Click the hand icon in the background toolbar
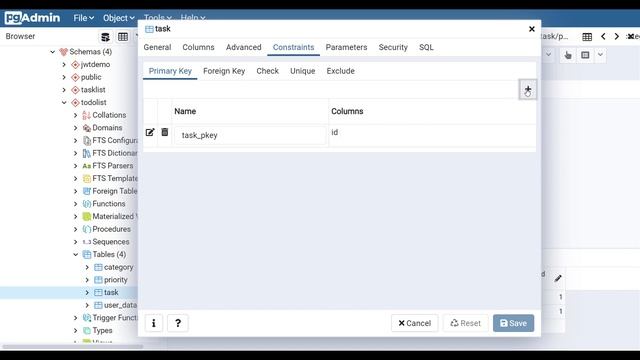The width and height of the screenshot is (640, 360). pyautogui.click(x=568, y=55)
